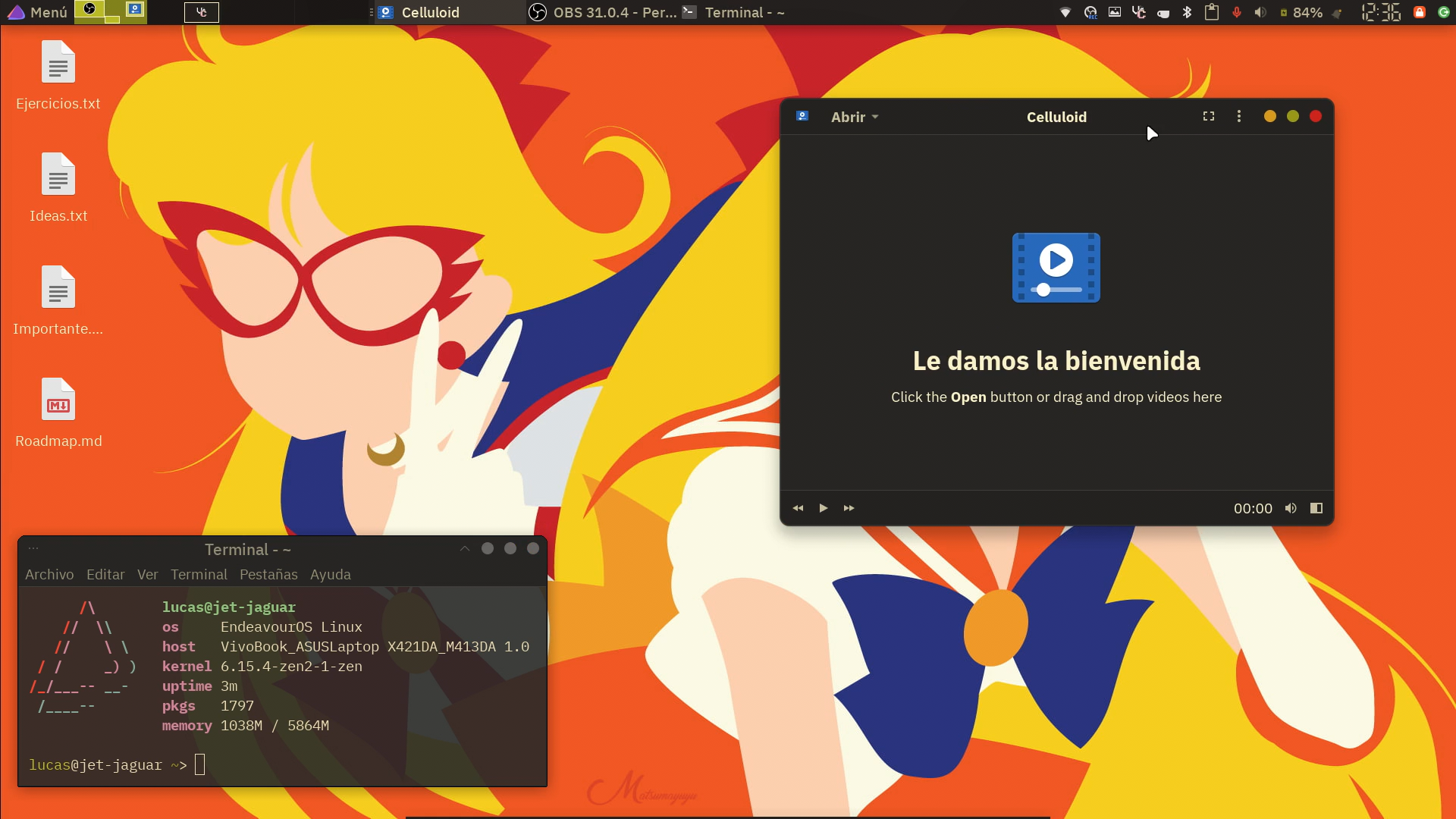Click the uptime value "3m" in Terminal
This screenshot has height=819, width=1456.
pyautogui.click(x=228, y=686)
